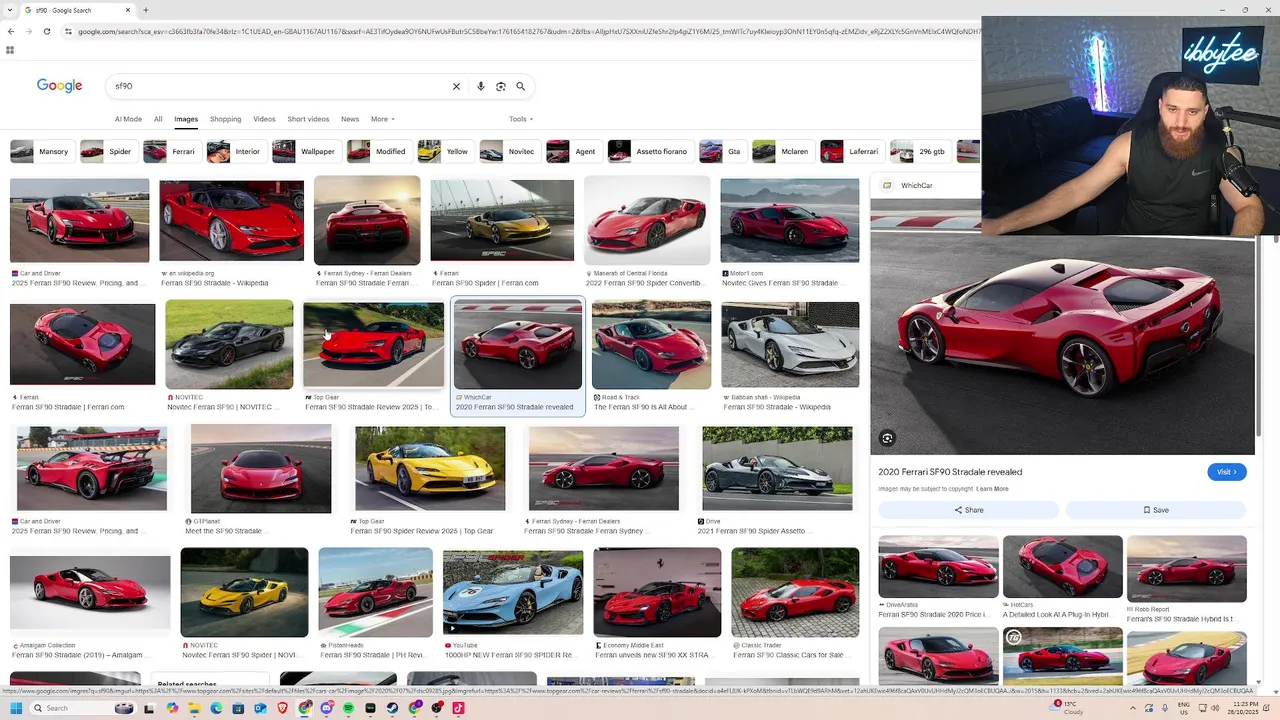This screenshot has width=1280, height=720.
Task: Filter images by Assetto fiorano chip
Action: point(649,151)
